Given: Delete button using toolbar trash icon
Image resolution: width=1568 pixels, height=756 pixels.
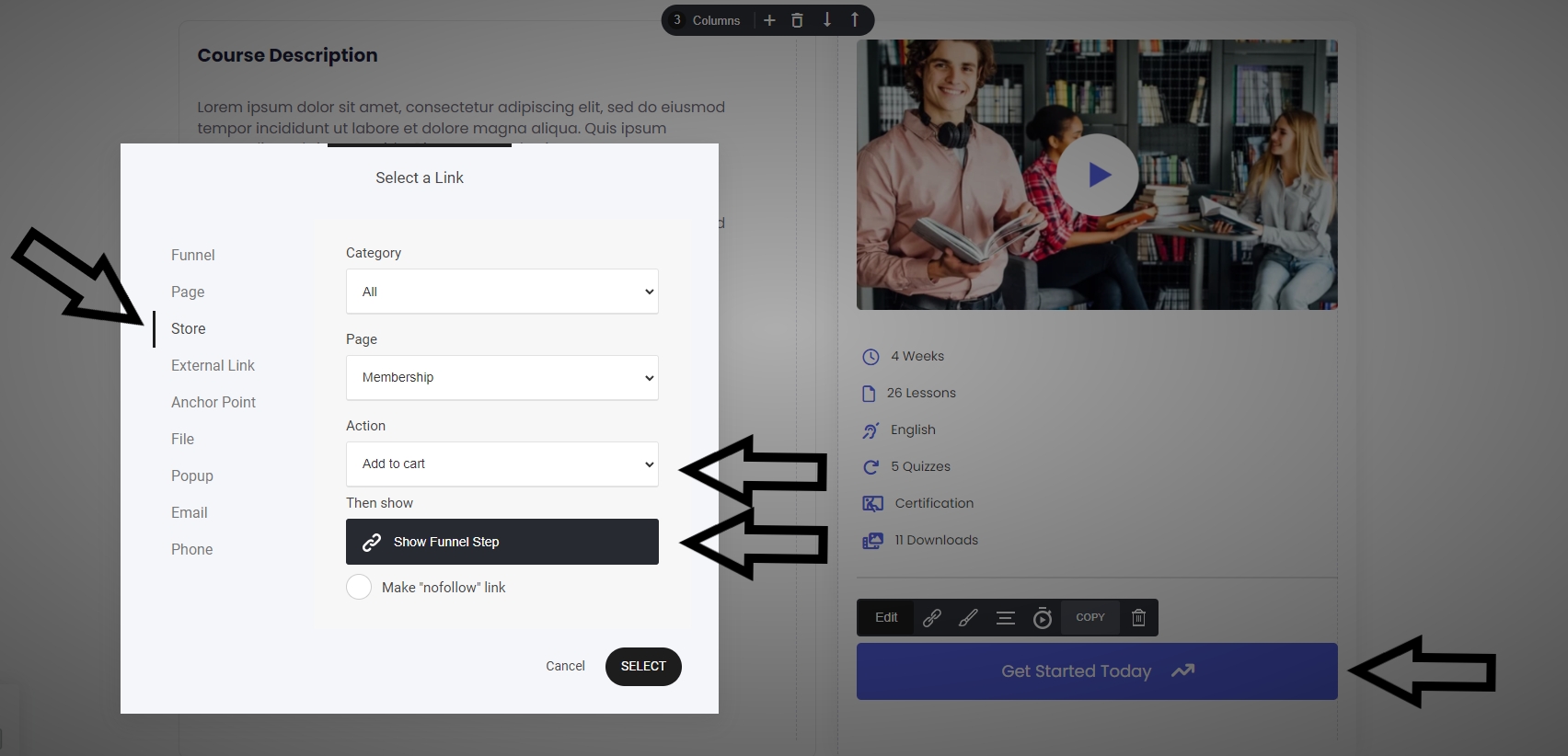Looking at the screenshot, I should pyautogui.click(x=1138, y=618).
